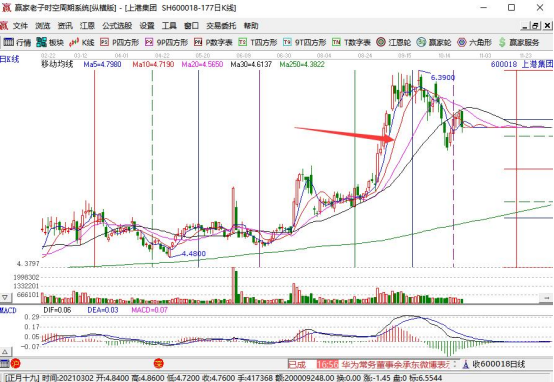Screen dimensions: 554x382
Task: Open the 浏览 menu
Action: 43,25
